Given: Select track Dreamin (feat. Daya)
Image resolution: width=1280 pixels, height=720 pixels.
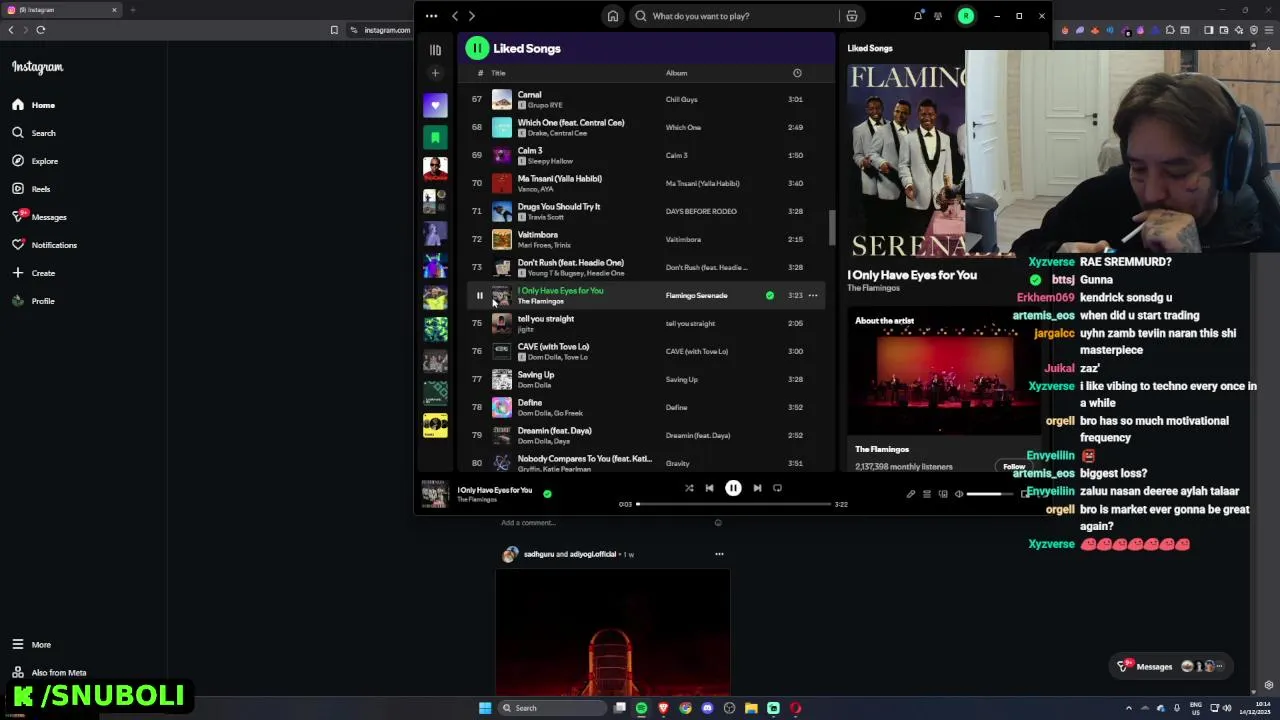Looking at the screenshot, I should coord(645,435).
